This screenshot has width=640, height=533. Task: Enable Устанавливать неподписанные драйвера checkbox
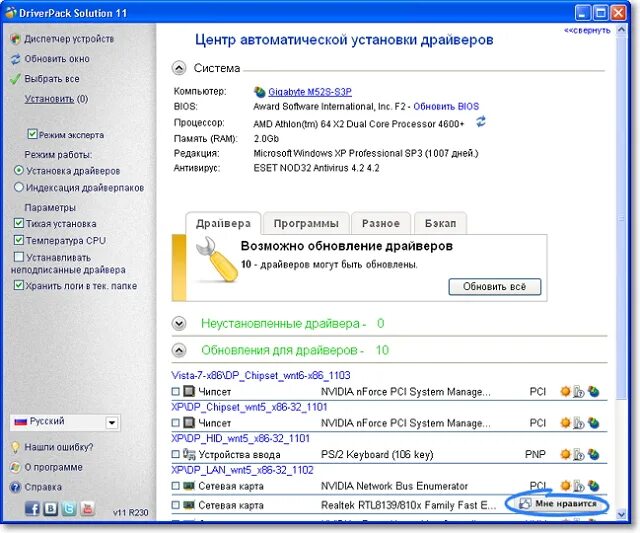pos(19,257)
